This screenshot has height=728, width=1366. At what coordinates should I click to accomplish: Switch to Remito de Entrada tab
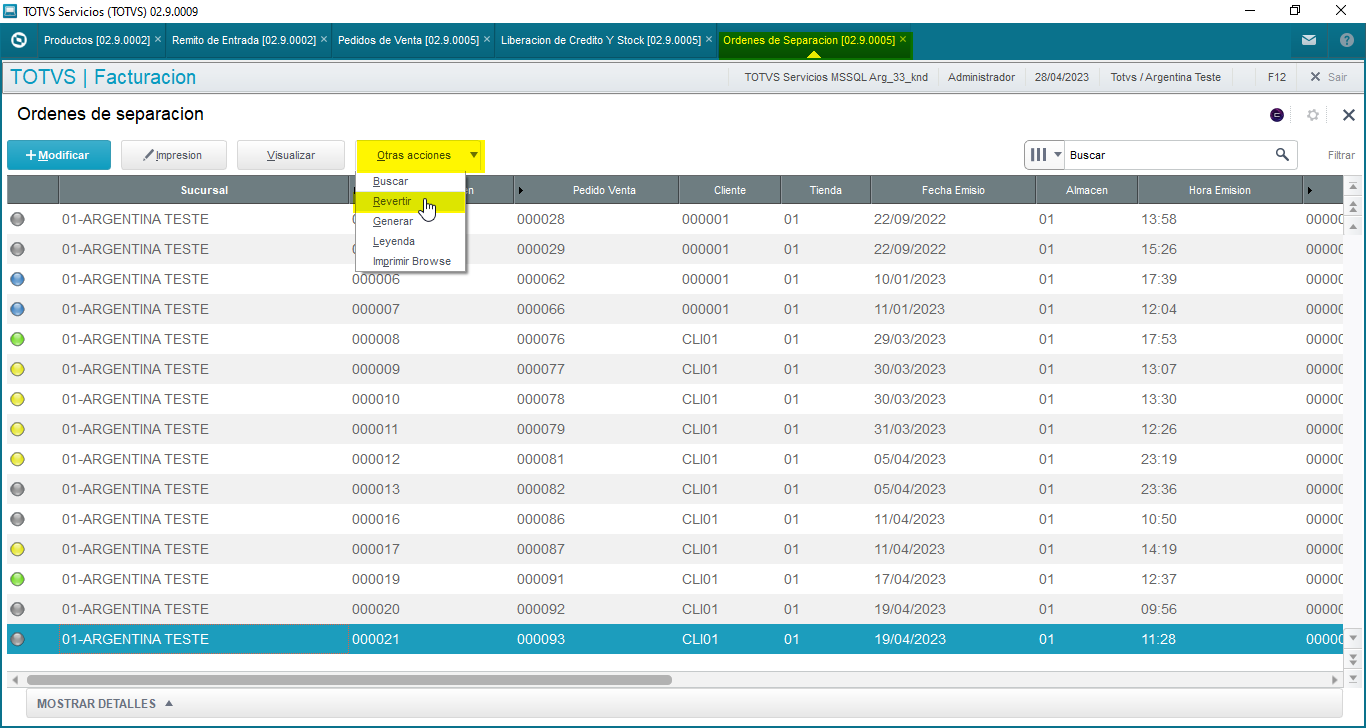[244, 40]
